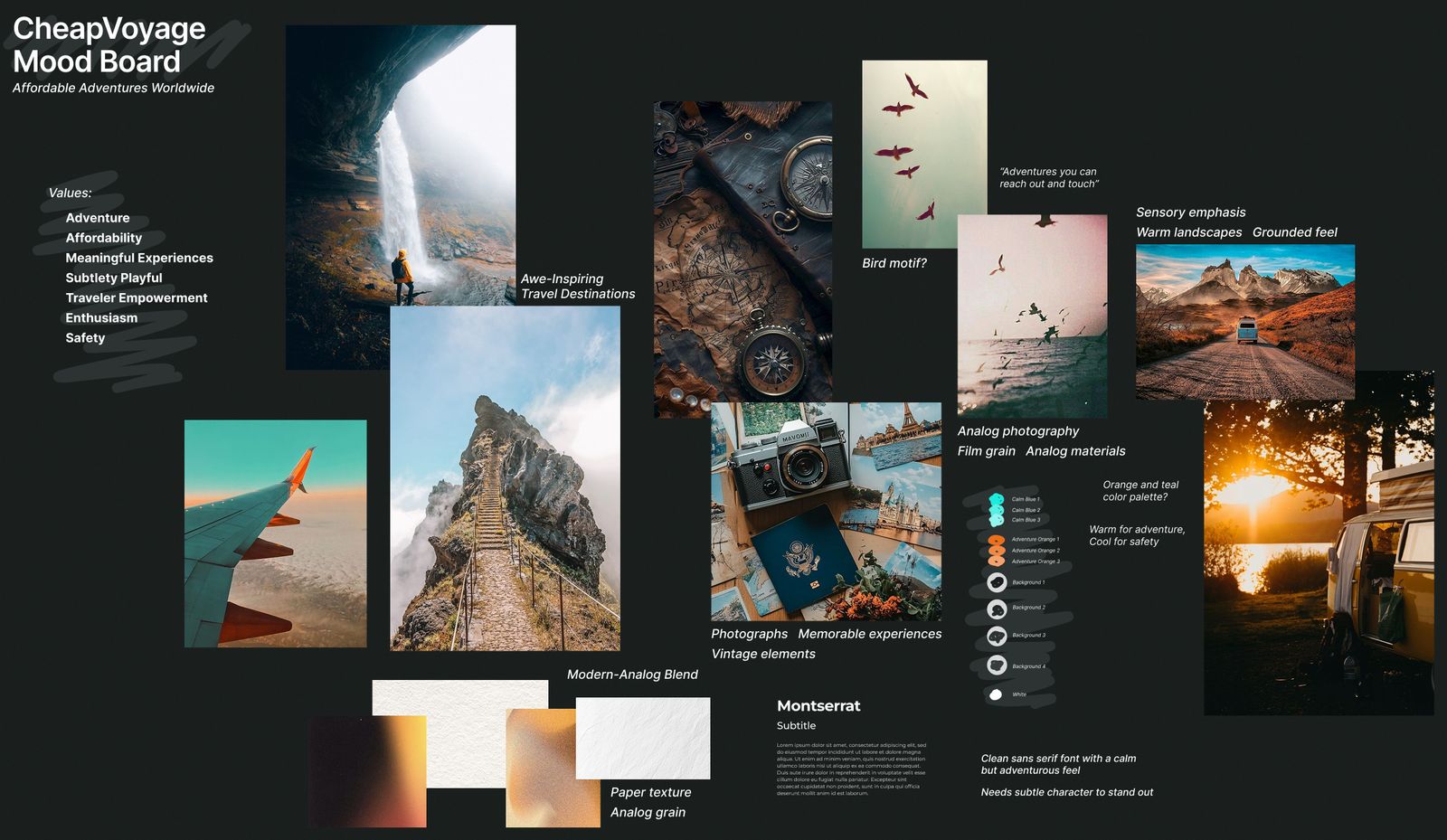Select the 'Paper texture' label

651,792
